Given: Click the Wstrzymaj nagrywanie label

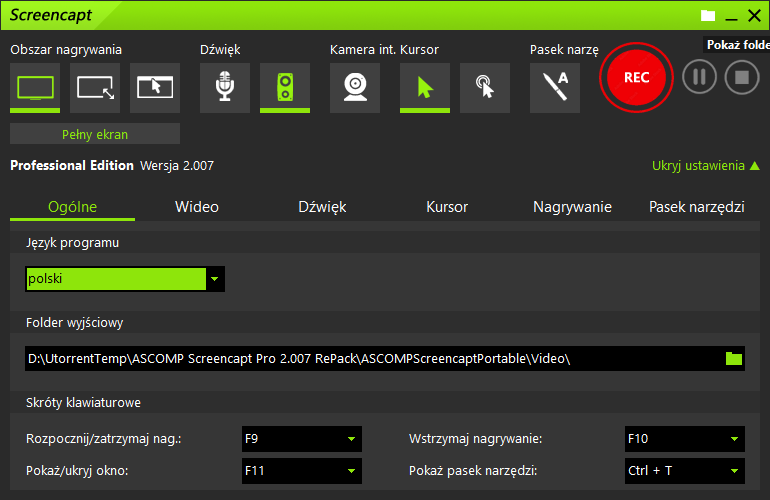Looking at the screenshot, I should pyautogui.click(x=475, y=439).
